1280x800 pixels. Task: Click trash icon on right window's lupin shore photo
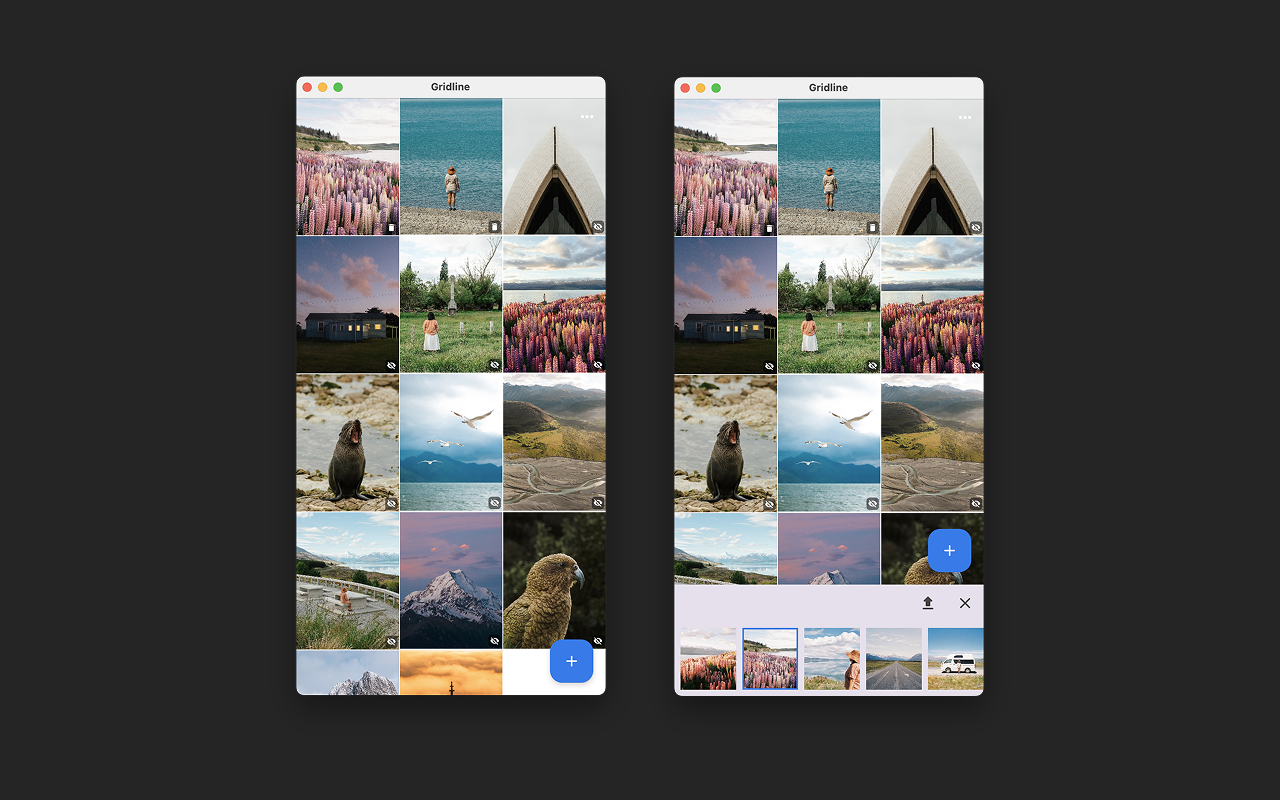[x=769, y=228]
